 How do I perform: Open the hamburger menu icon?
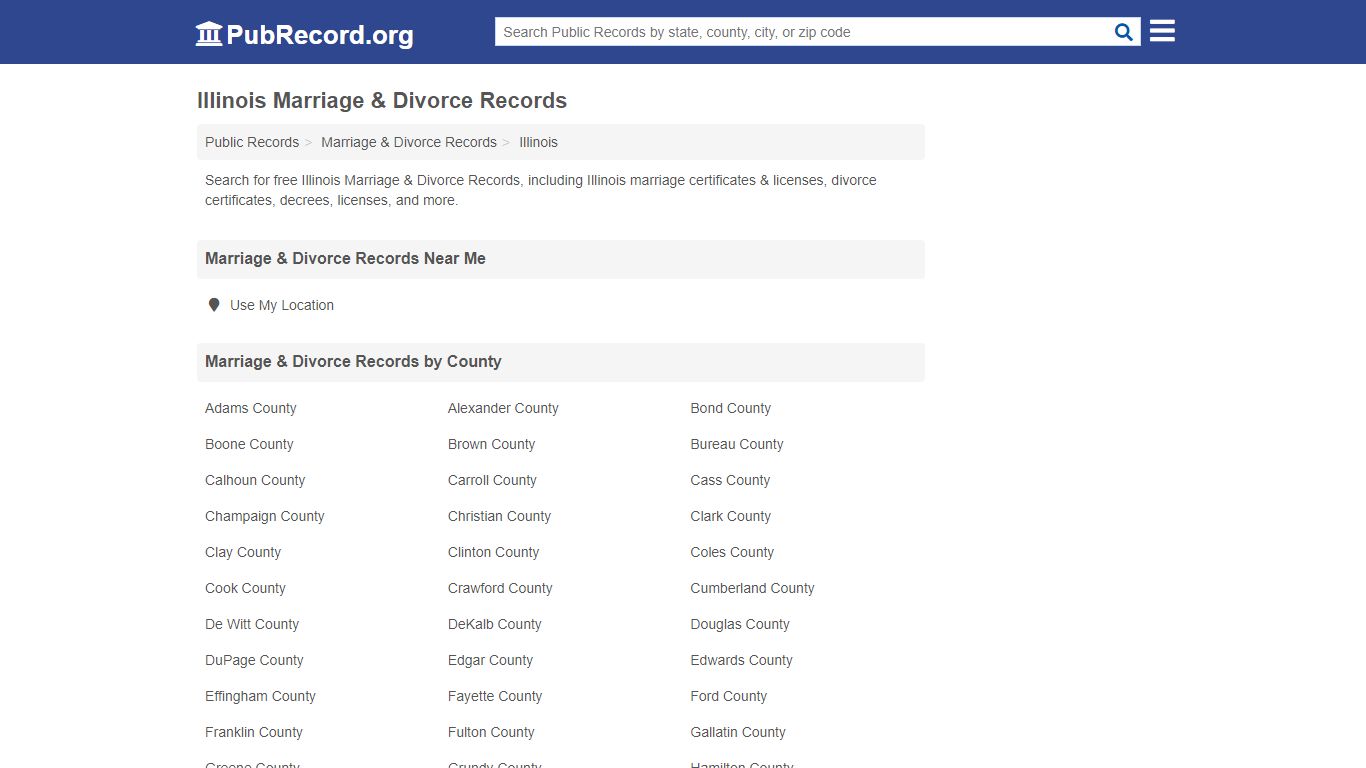tap(1162, 31)
